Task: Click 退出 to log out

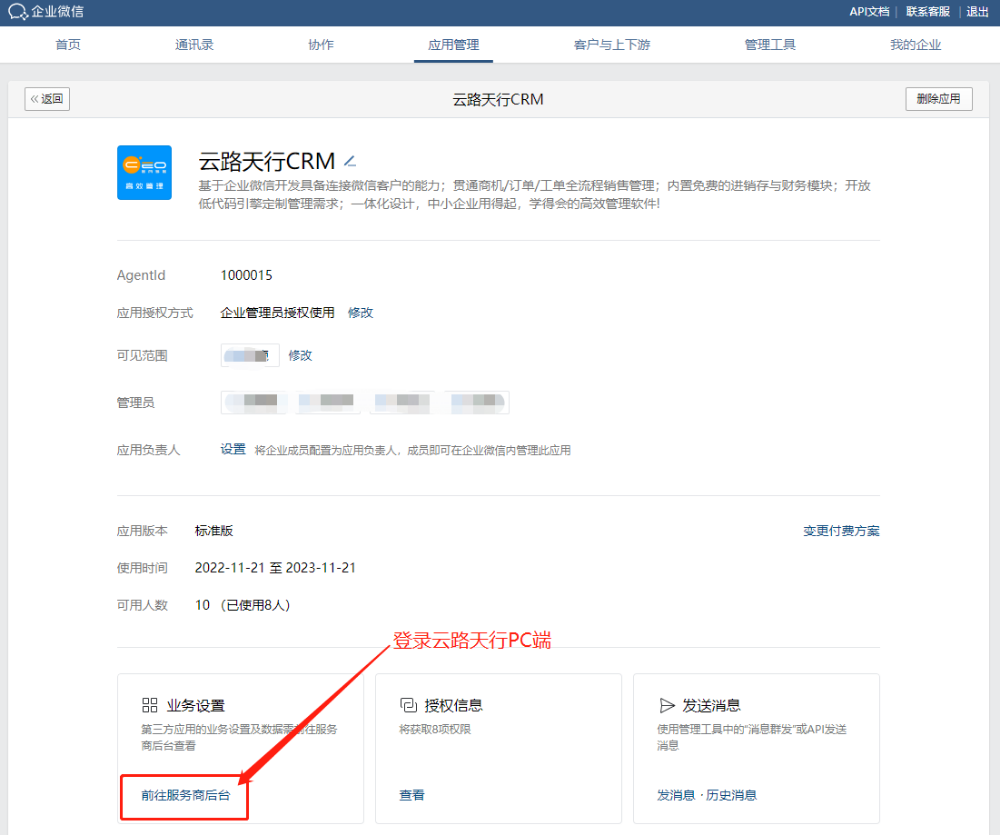Action: [977, 11]
